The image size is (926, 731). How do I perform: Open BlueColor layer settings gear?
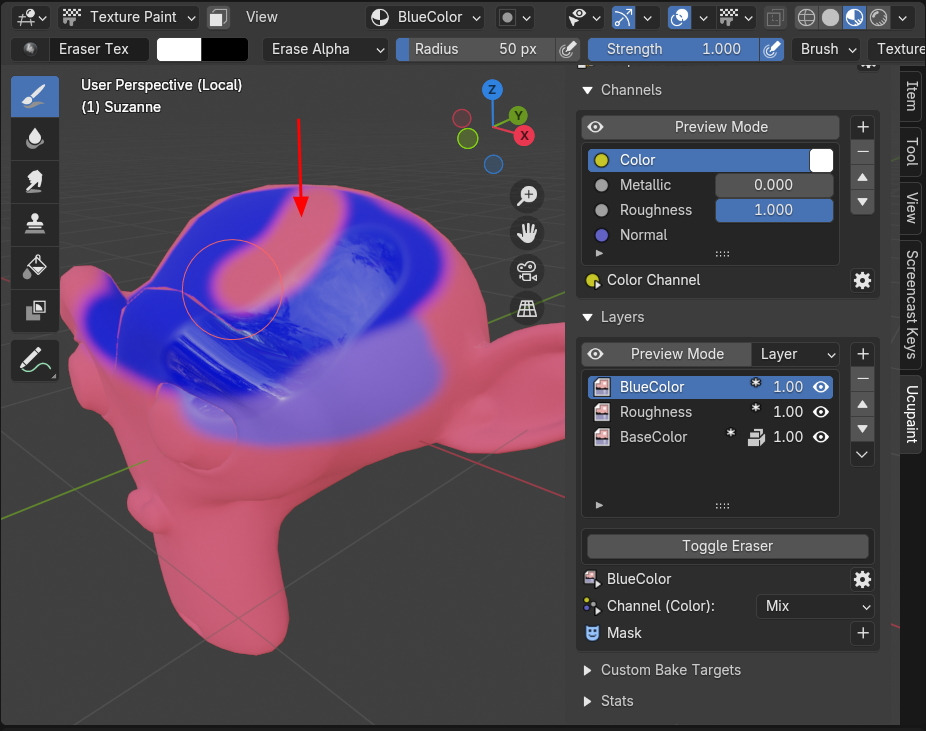click(862, 579)
